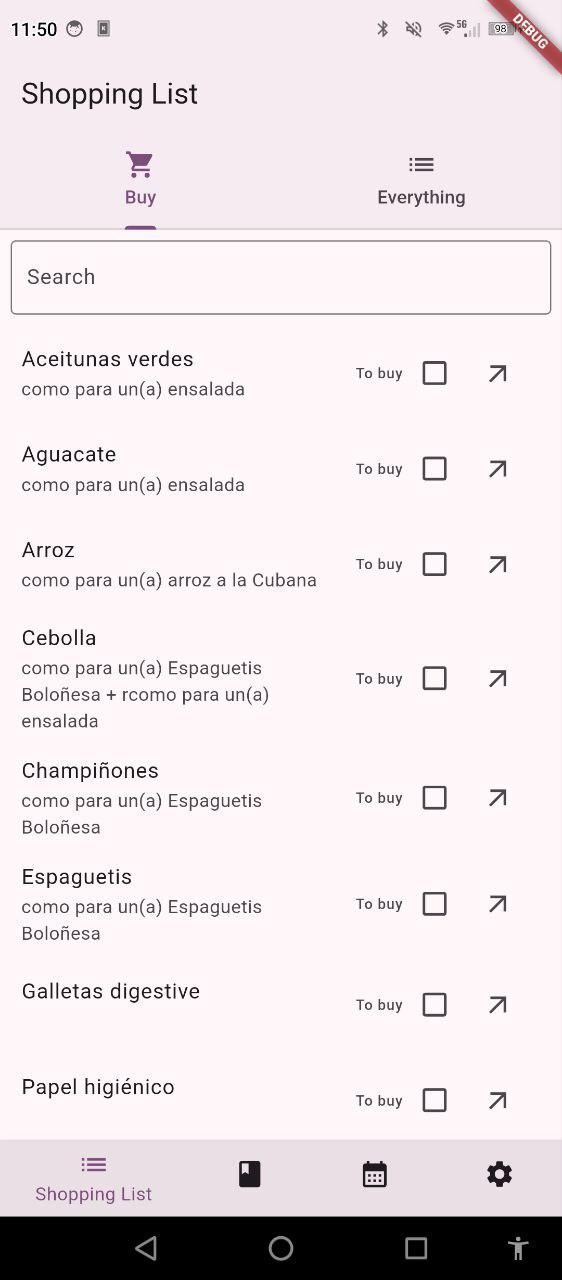The image size is (562, 1280).
Task: Check the To buy box for Arroz
Action: click(x=434, y=564)
